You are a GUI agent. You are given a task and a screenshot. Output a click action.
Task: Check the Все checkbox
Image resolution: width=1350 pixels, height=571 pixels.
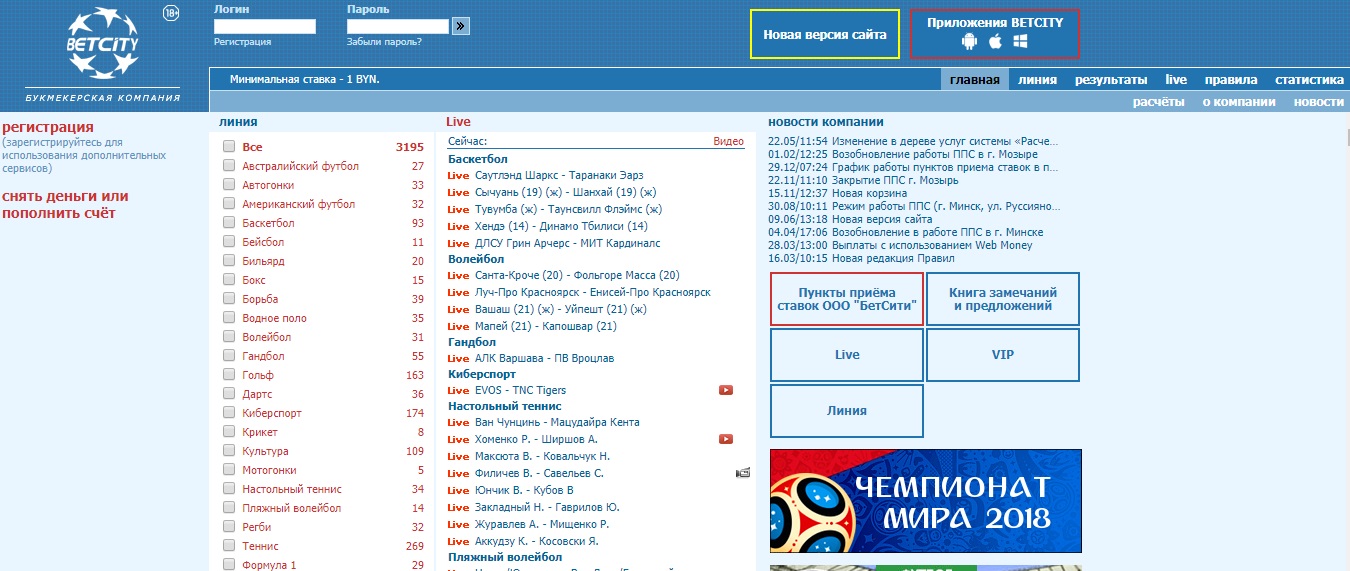(x=229, y=146)
